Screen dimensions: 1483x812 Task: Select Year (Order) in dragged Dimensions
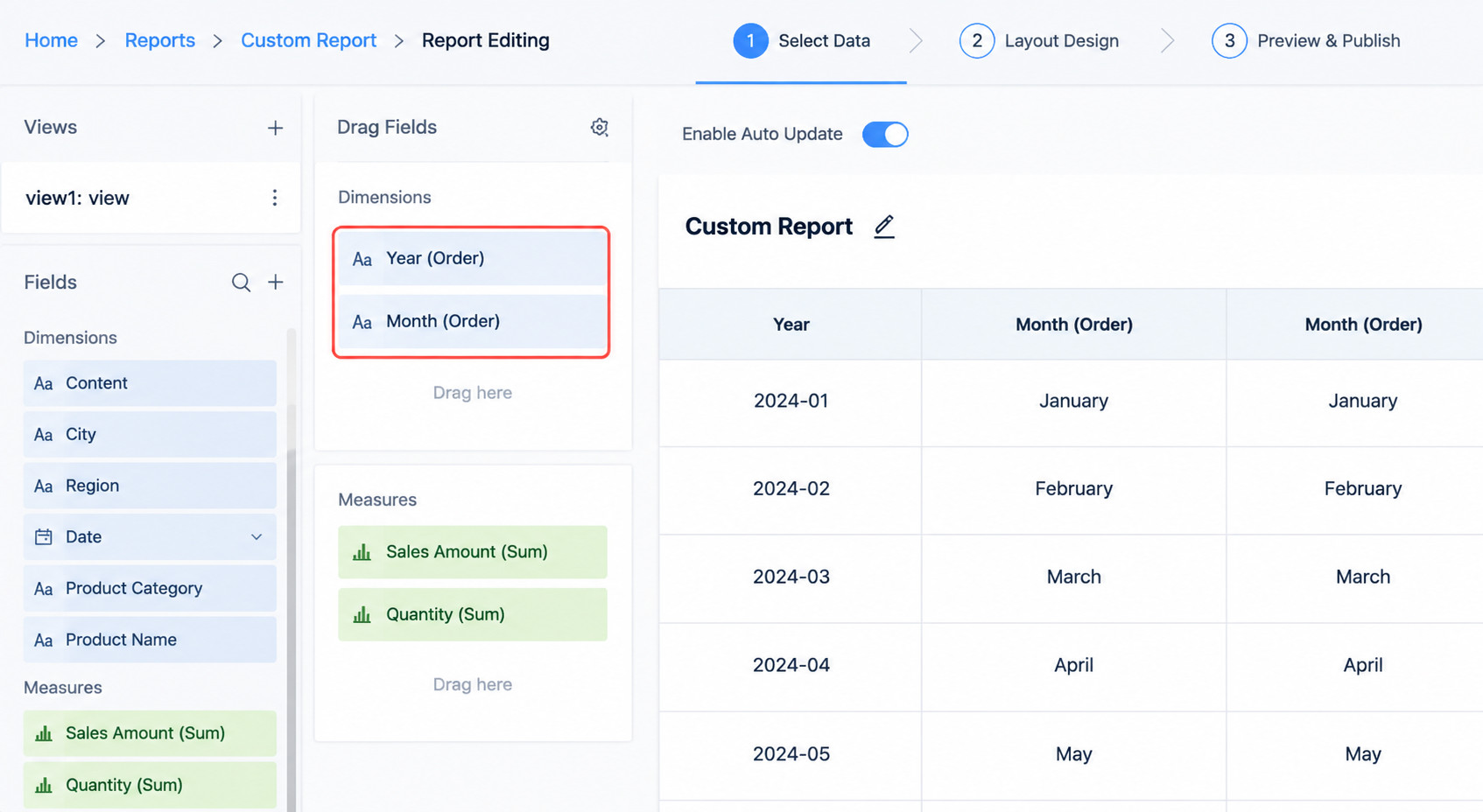point(473,259)
